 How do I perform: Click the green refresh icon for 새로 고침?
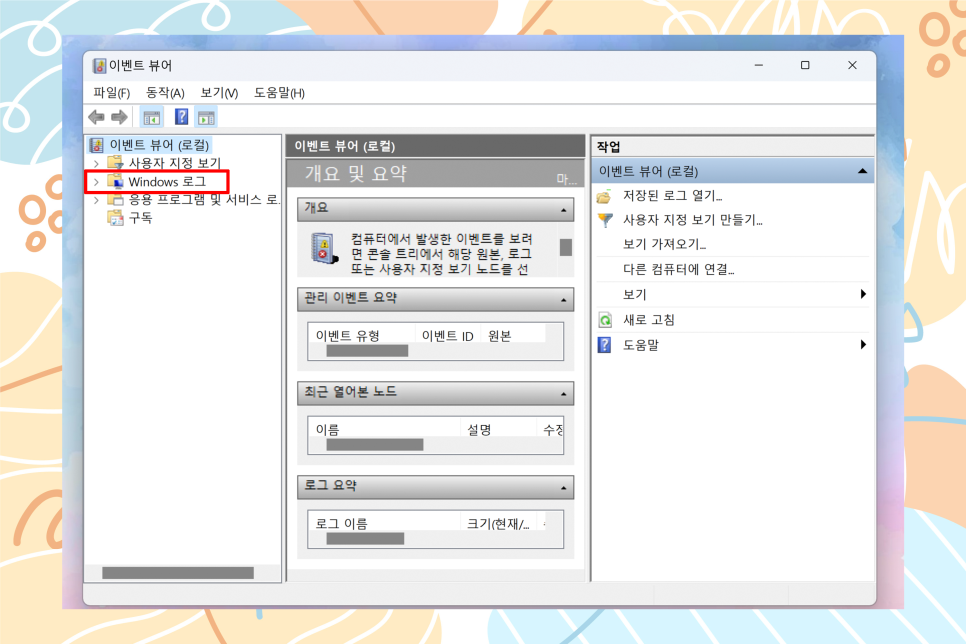(606, 320)
